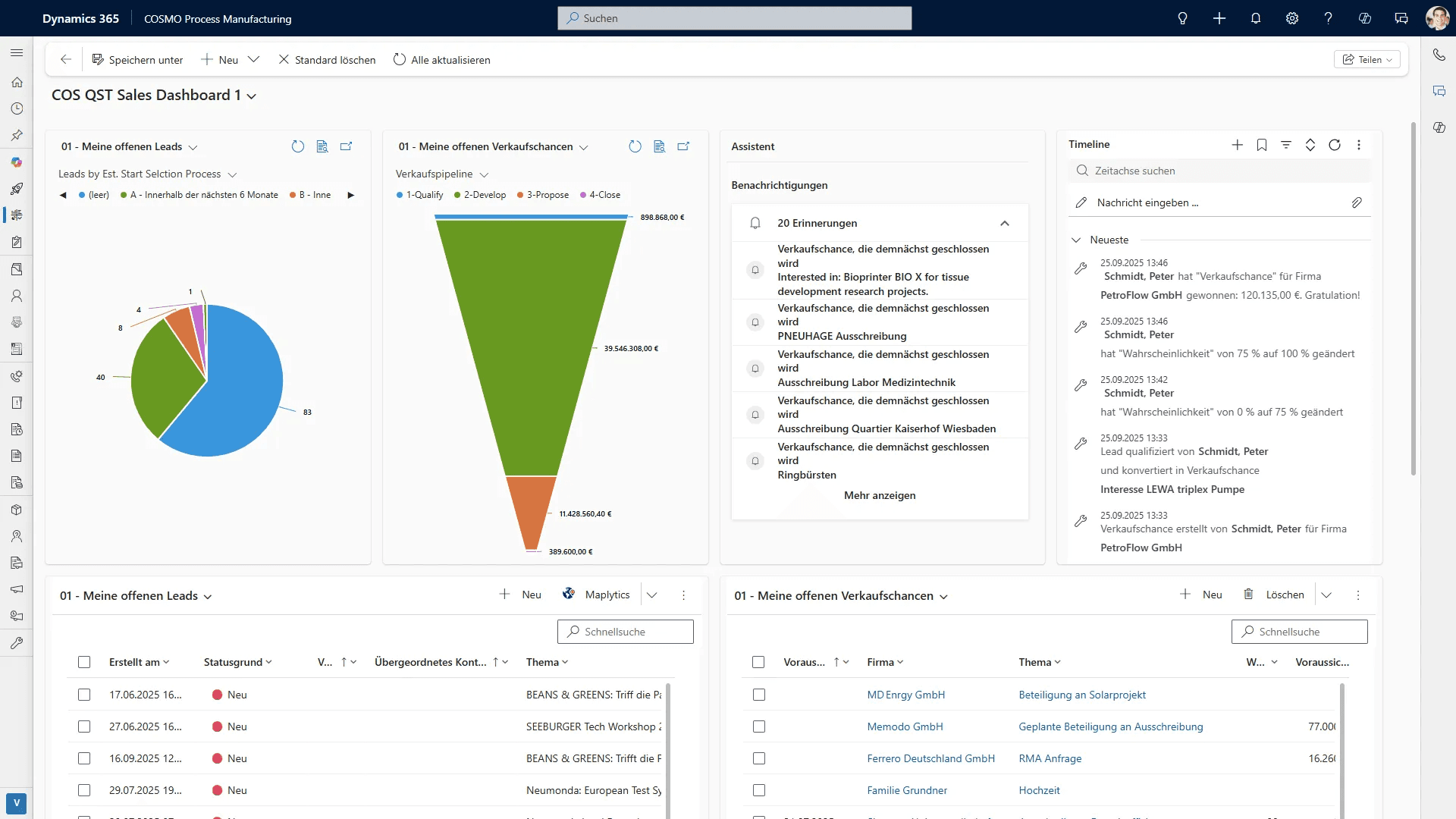Open the chat icon in top bar
The height and width of the screenshot is (819, 1456).
click(x=1401, y=18)
